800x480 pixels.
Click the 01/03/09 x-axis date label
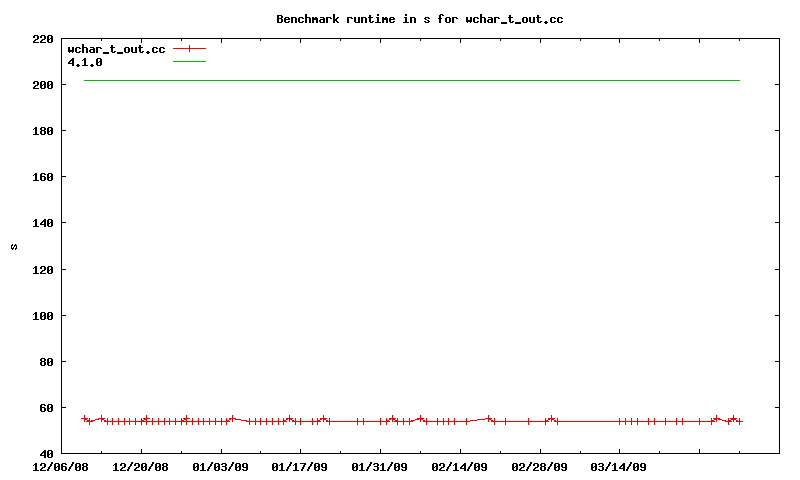[x=221, y=467]
